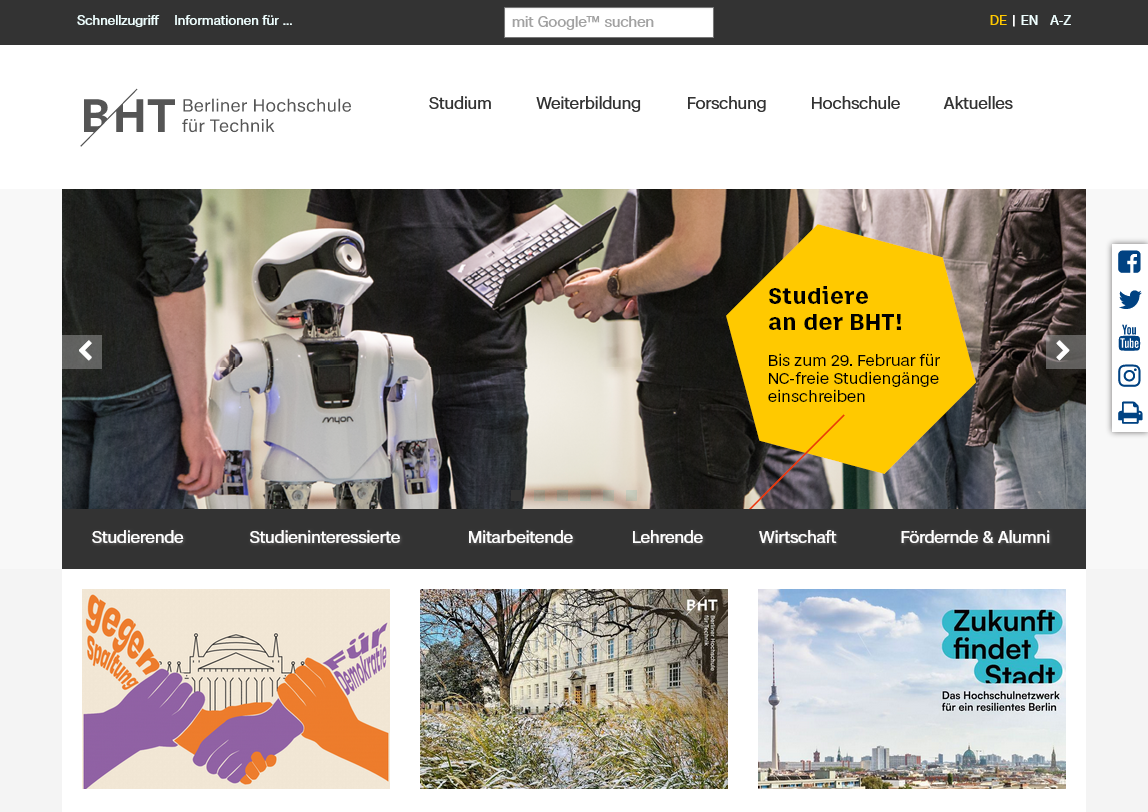Viewport: 1148px width, 812px height.
Task: Open the Fördernde & Alumni link
Action: (x=975, y=537)
